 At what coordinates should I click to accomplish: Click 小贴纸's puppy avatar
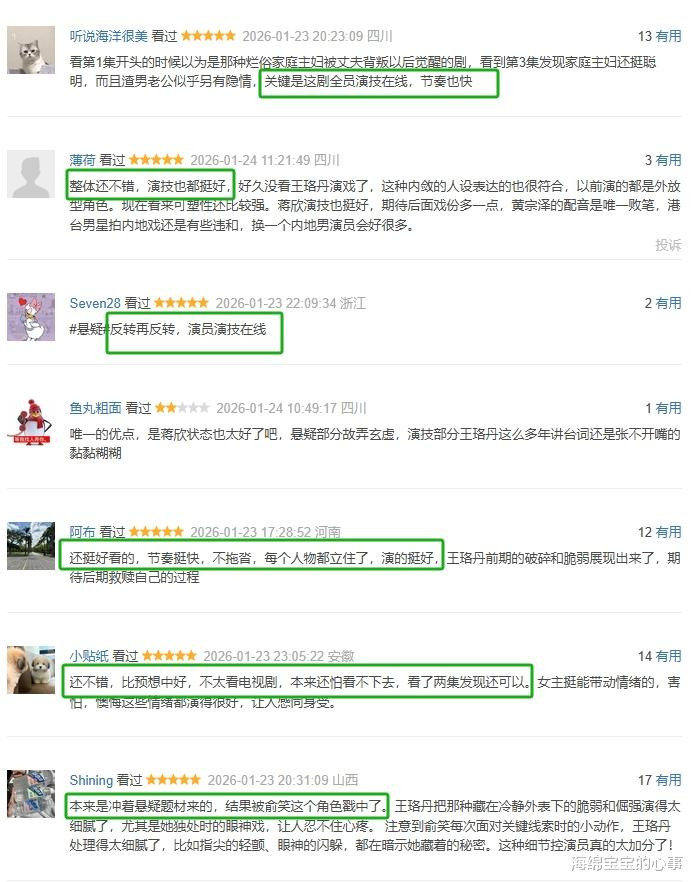click(x=31, y=669)
